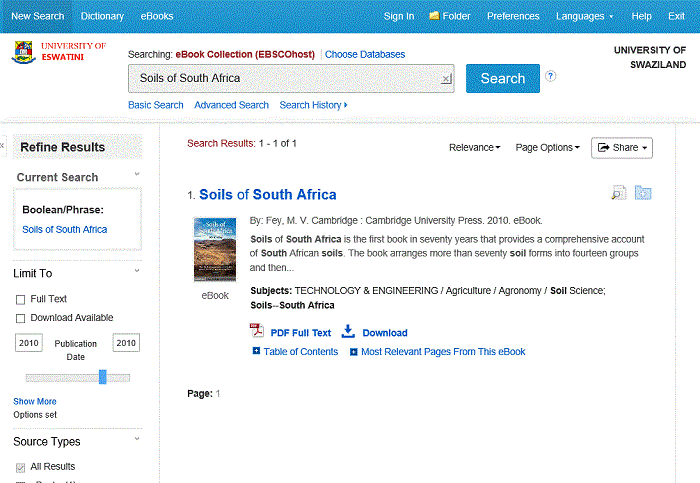Collapse the sidebar with the left-edge arrow
This screenshot has width=700, height=483.
[2, 146]
